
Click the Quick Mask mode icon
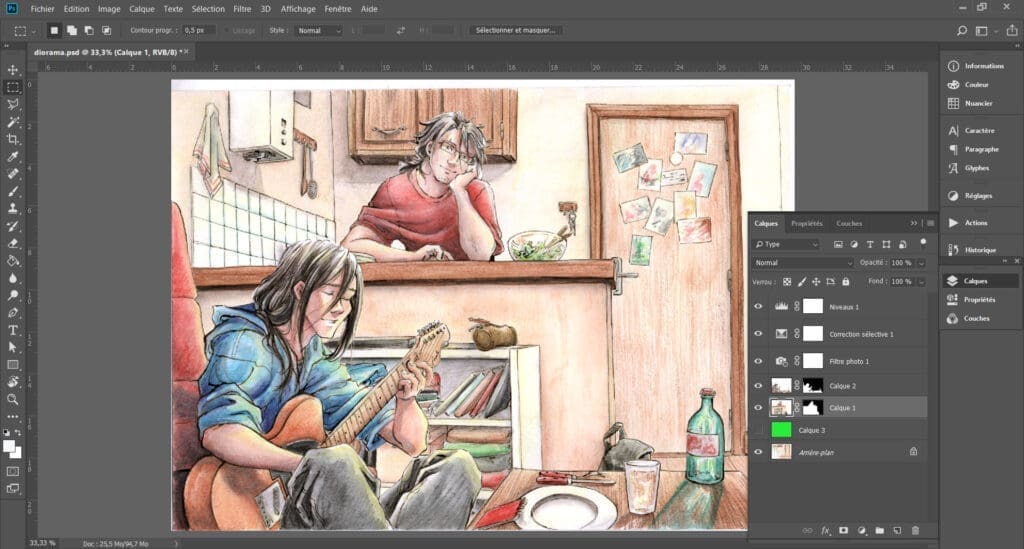pyautogui.click(x=12, y=471)
